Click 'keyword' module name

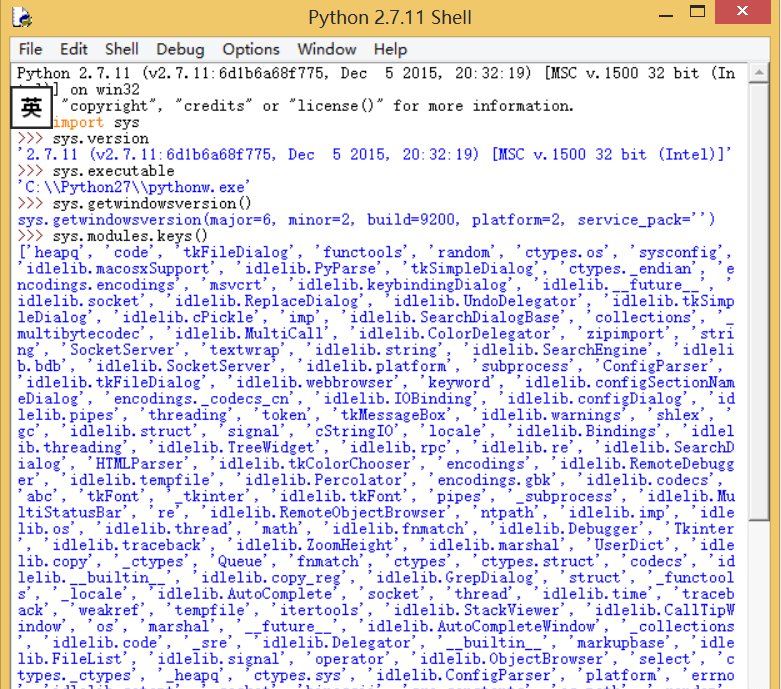(x=459, y=382)
